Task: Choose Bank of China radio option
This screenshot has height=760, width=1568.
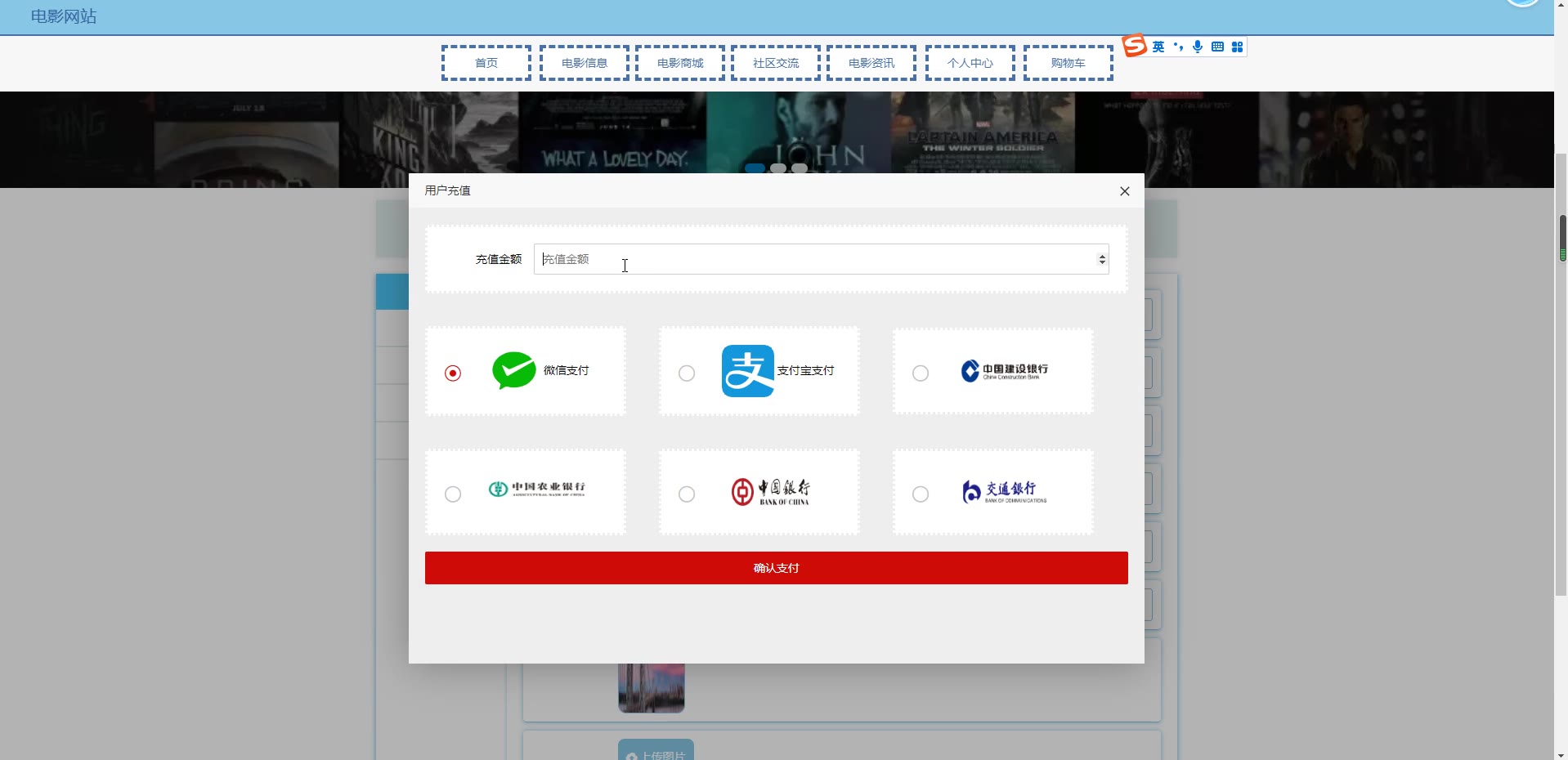Action: pos(687,494)
